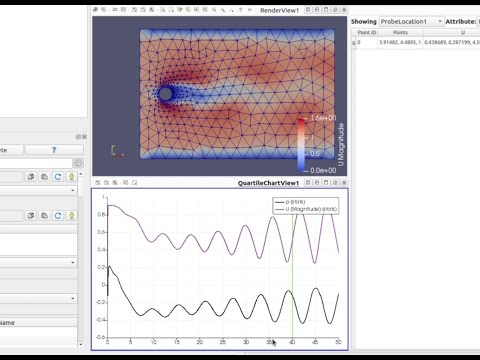Viewport: 480px width, 360px height.
Task: Toggle advanced properties gear button
Action: point(78,163)
